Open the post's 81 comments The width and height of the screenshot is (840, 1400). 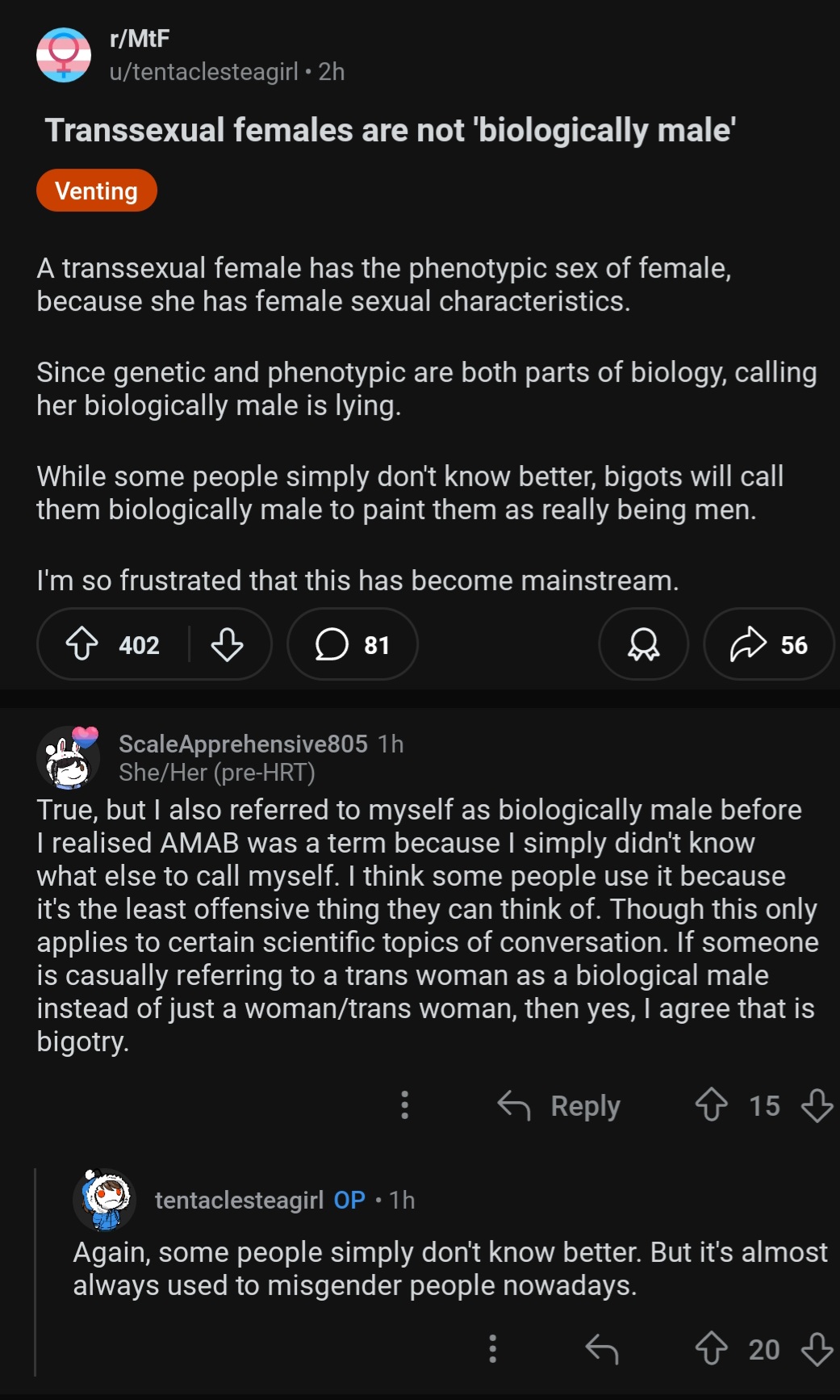tap(353, 644)
